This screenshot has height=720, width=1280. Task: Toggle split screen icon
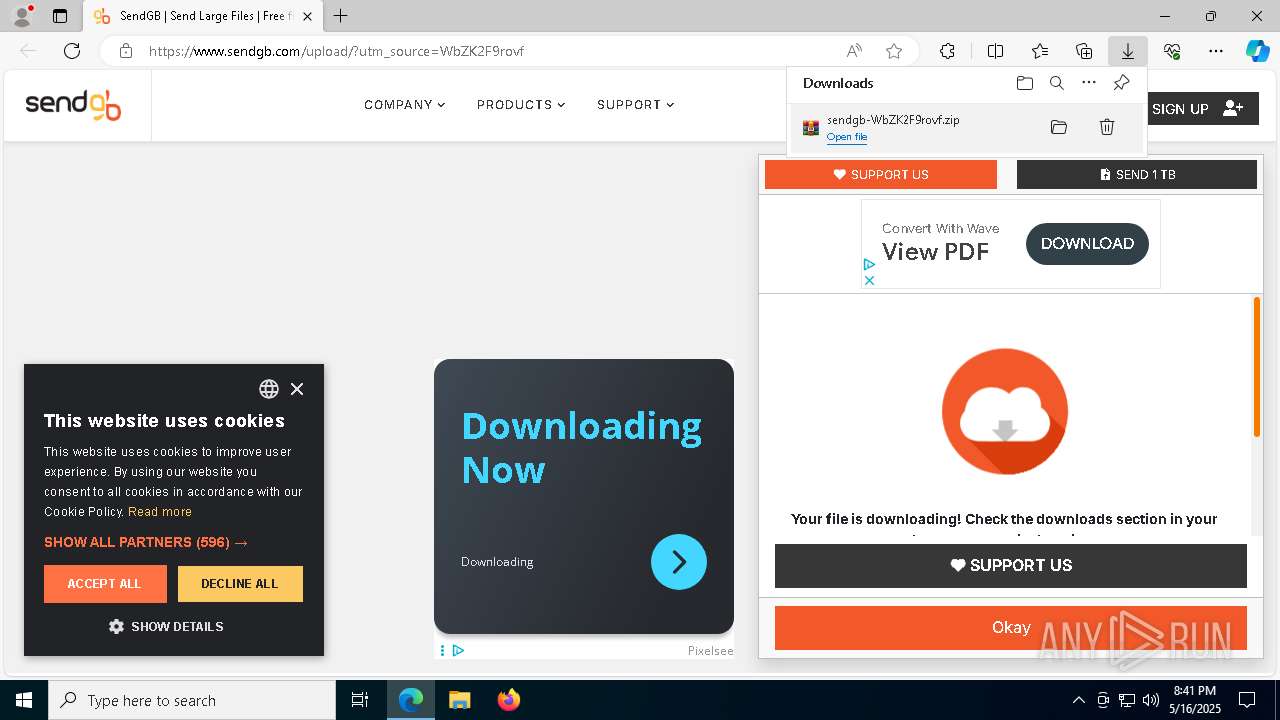click(995, 51)
